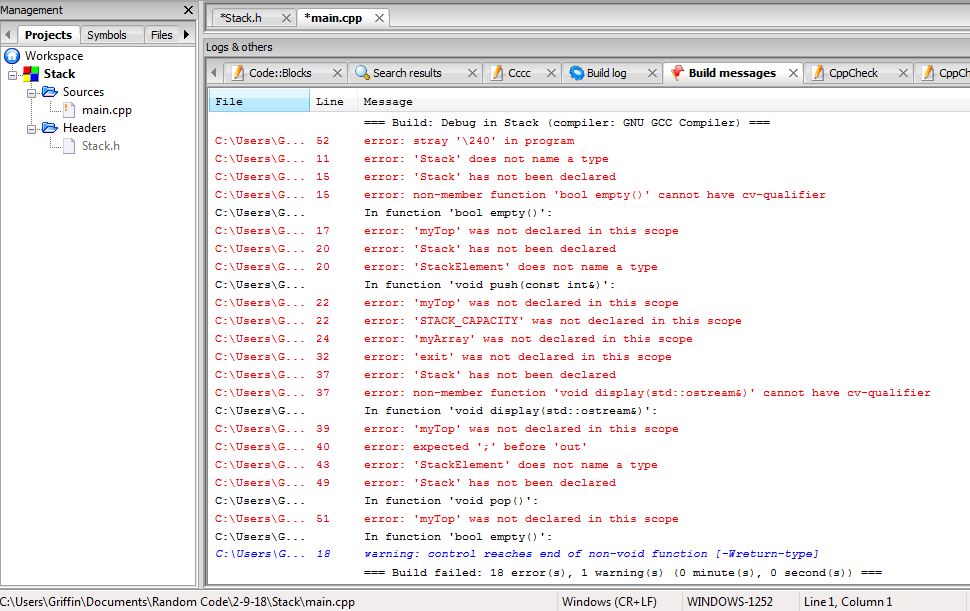Select the Stack project label

59,74
